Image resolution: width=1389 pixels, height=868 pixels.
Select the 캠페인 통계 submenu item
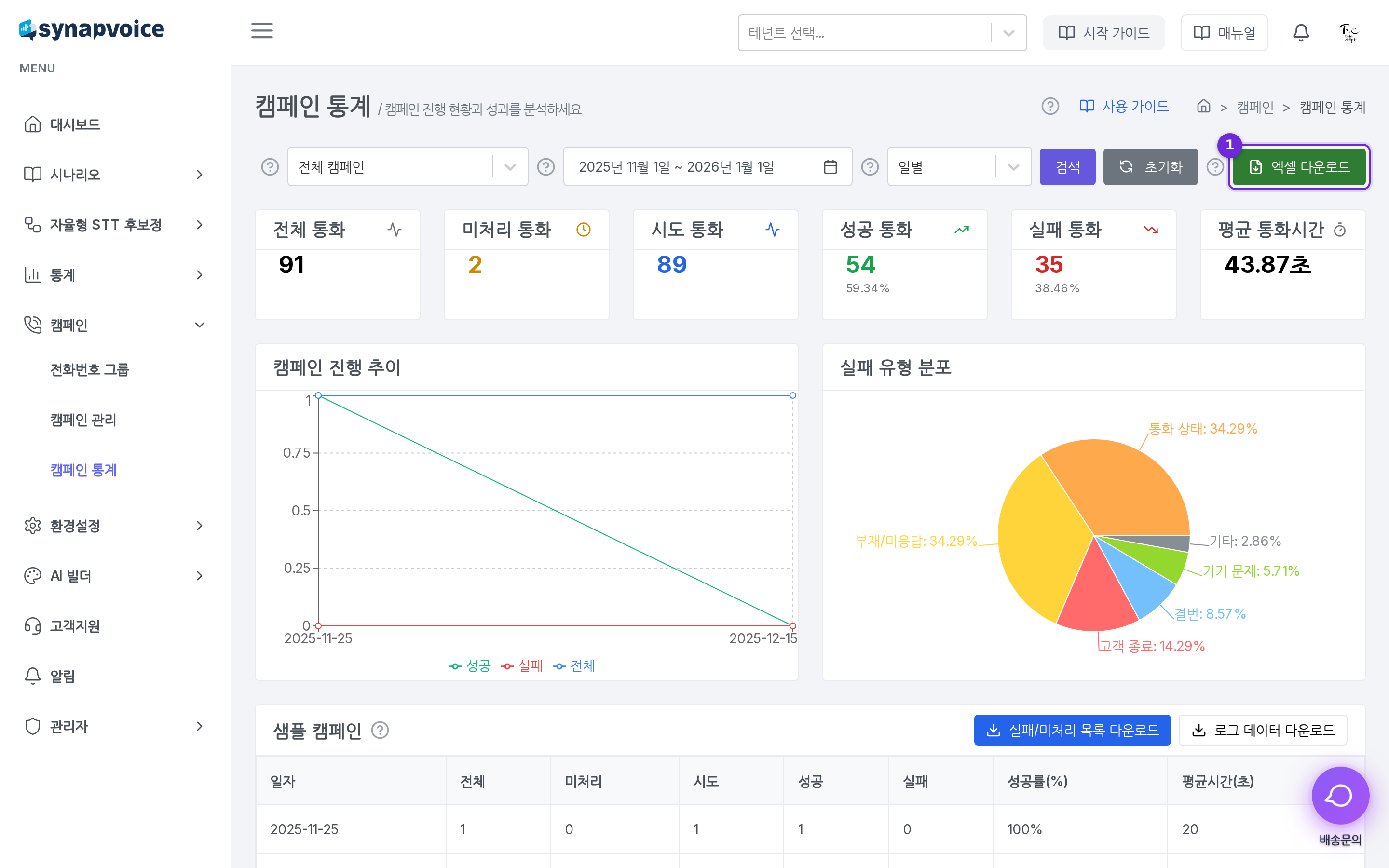pyautogui.click(x=83, y=470)
